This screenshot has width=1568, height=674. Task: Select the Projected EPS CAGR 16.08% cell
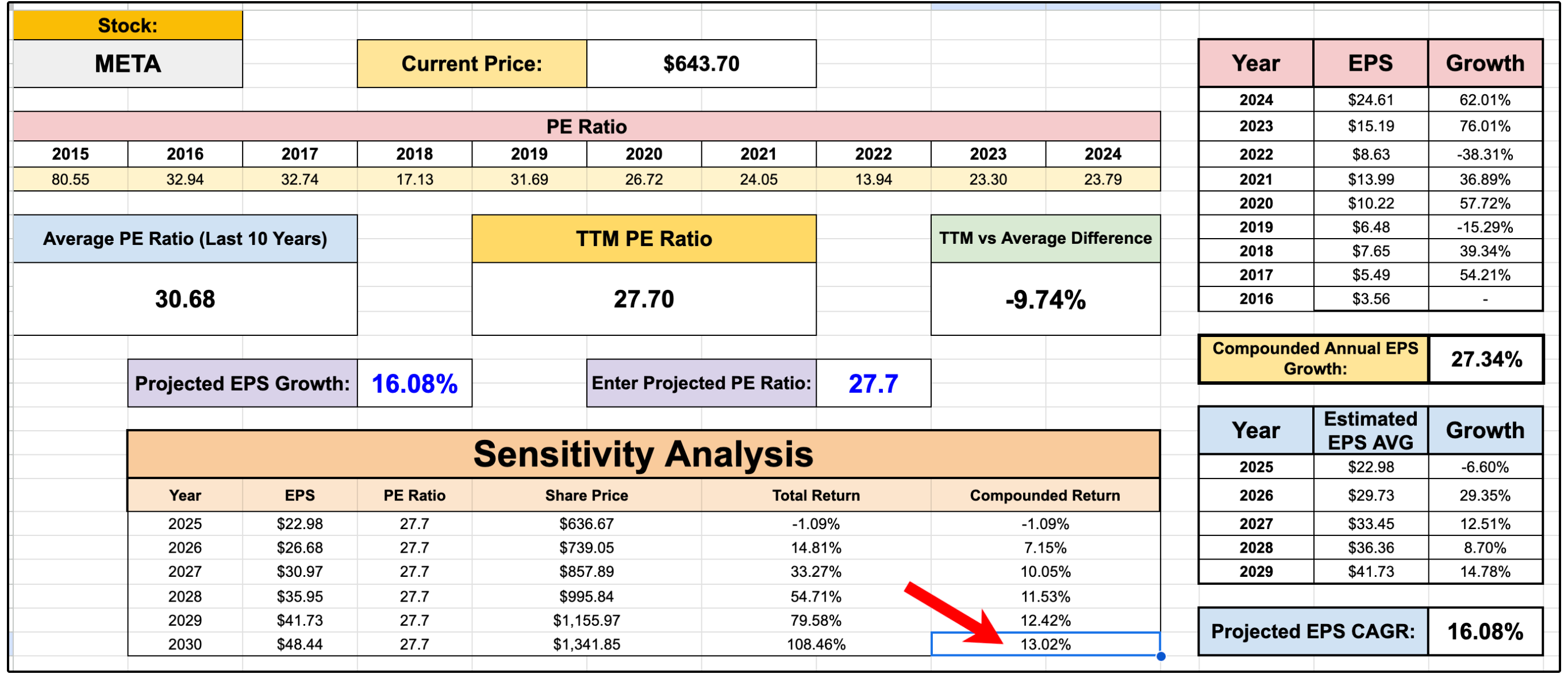point(1485,631)
